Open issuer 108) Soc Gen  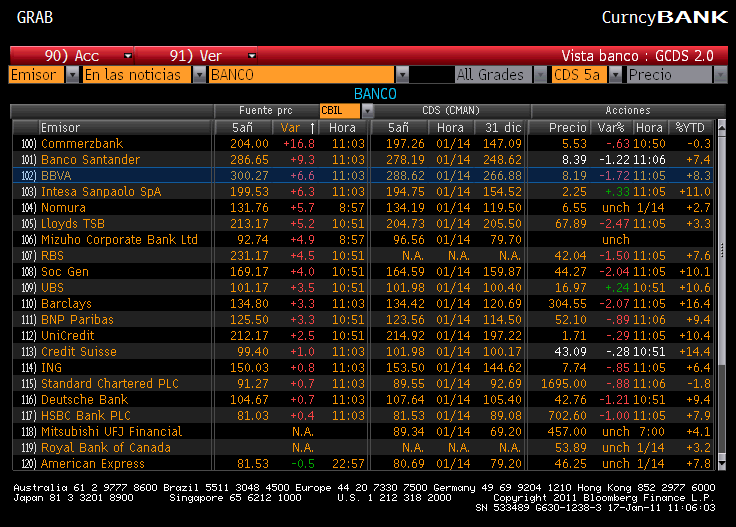(x=64, y=272)
